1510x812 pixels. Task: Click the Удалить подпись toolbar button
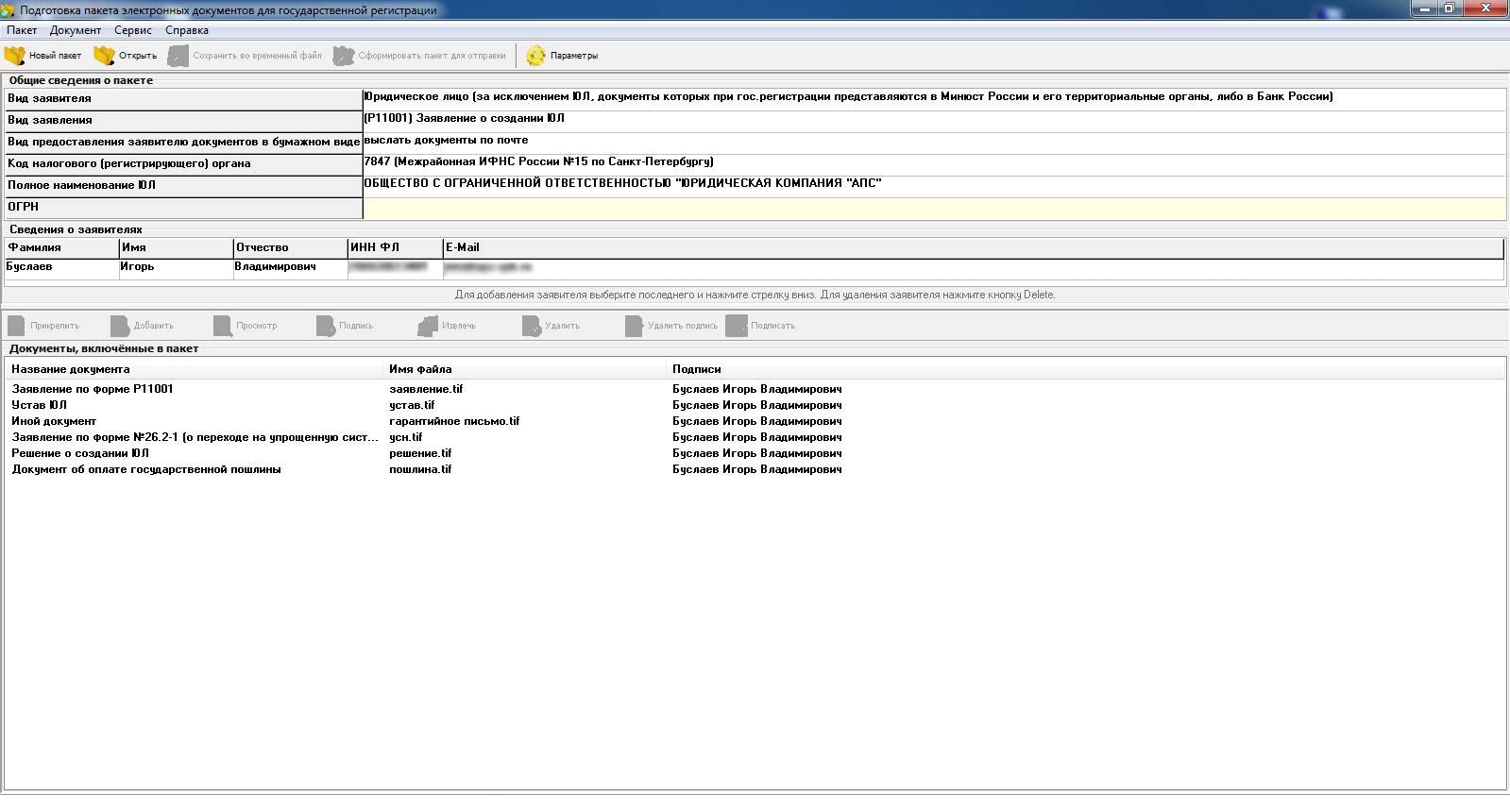(x=671, y=326)
